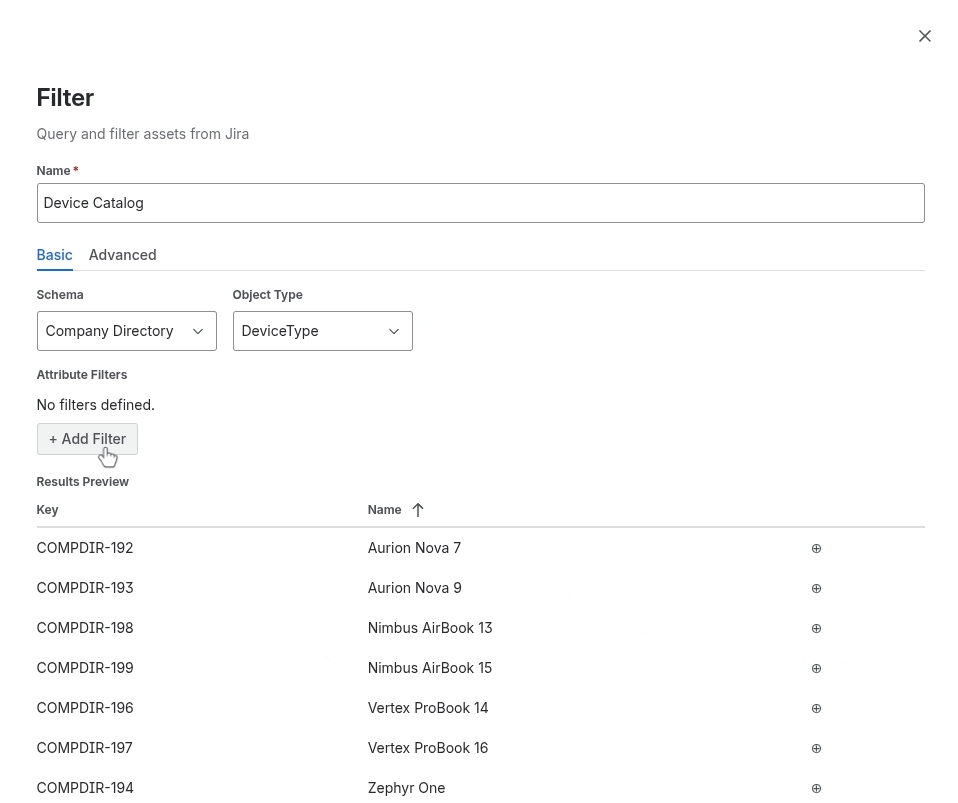Click the plus icon for Nimbus AirBook 15

click(x=816, y=668)
